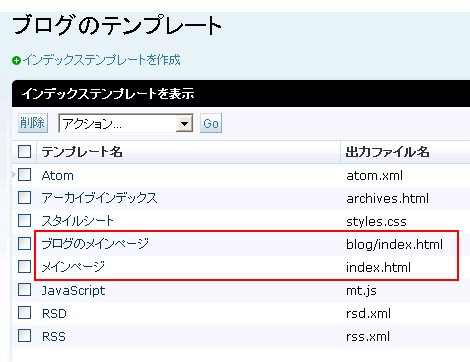Click the rsd.xml output file cell
Screen dimensions: 470x362
pyautogui.click(x=368, y=314)
